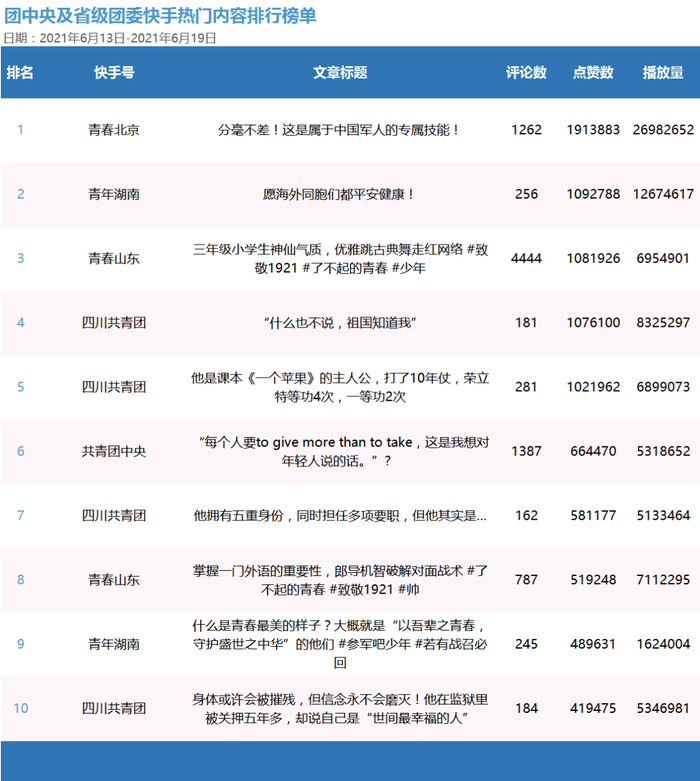The image size is (700, 781).
Task: Select play count 8325297
Action: [663, 323]
